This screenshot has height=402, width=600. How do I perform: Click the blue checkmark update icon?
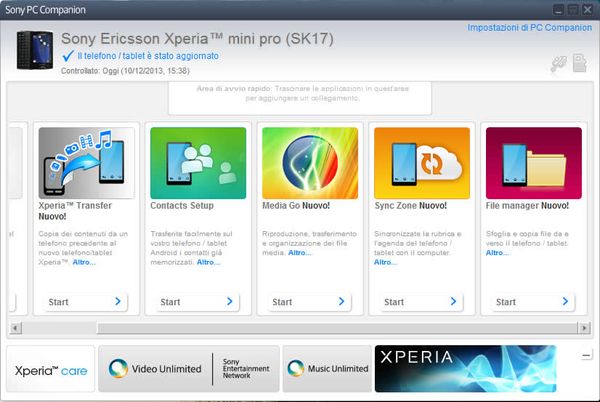68,56
